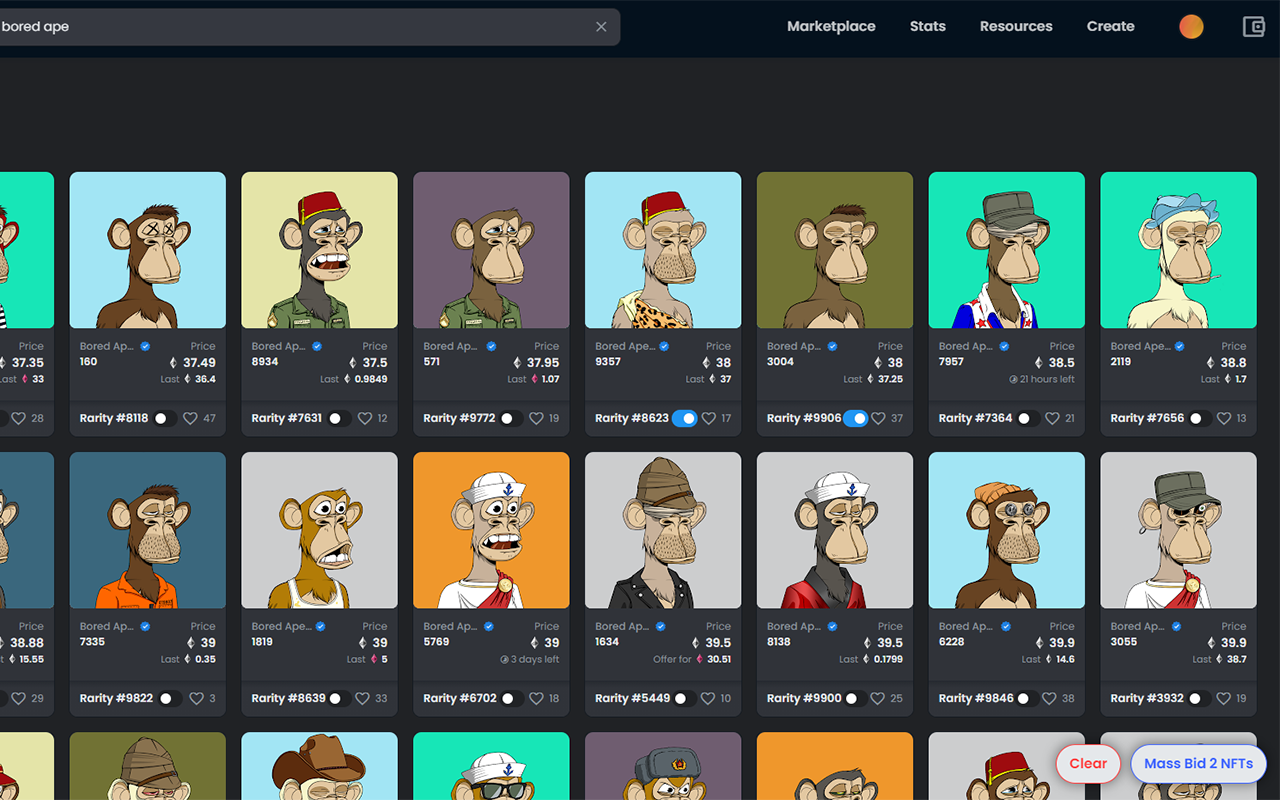Toggle selection for Rarity #8118

point(164,418)
